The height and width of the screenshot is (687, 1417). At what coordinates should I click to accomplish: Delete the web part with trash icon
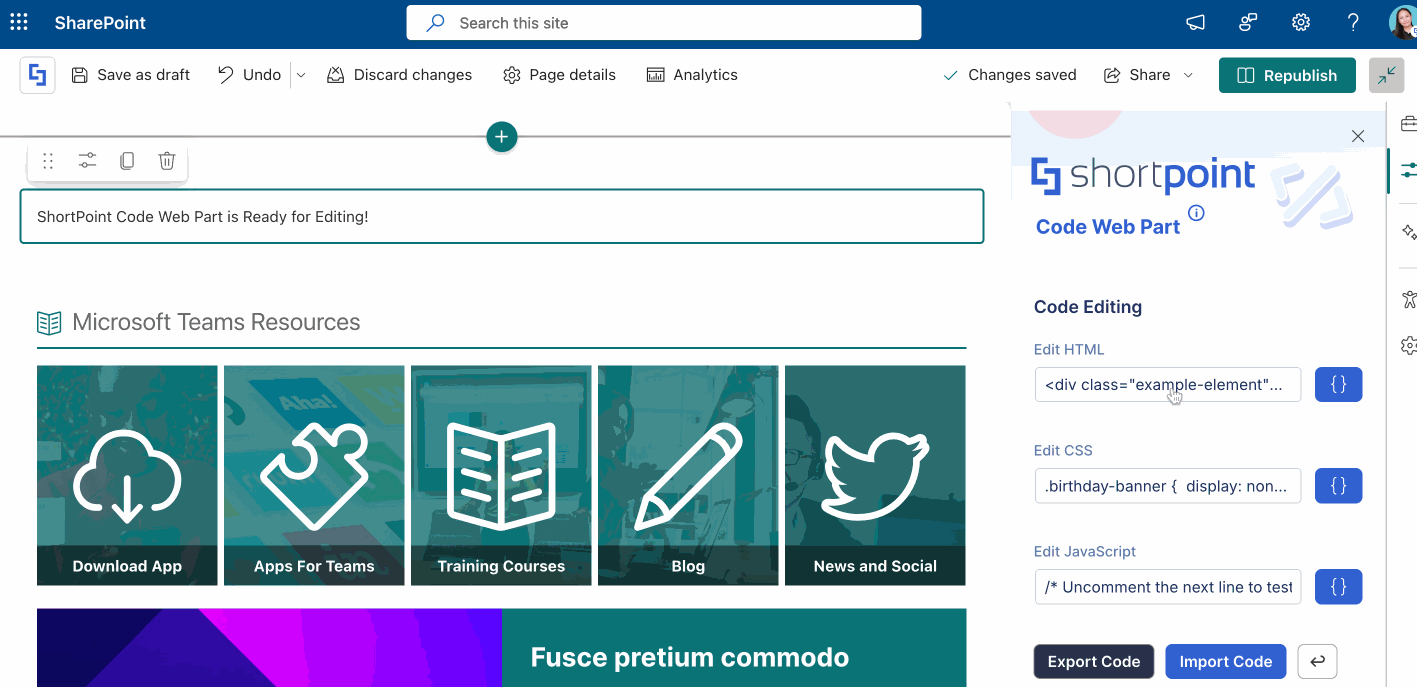click(167, 161)
